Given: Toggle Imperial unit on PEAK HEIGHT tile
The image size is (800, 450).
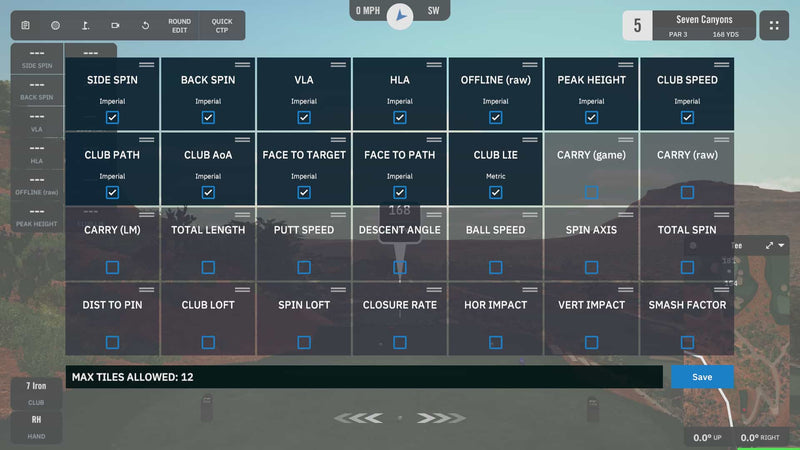Looking at the screenshot, I should click(x=591, y=102).
